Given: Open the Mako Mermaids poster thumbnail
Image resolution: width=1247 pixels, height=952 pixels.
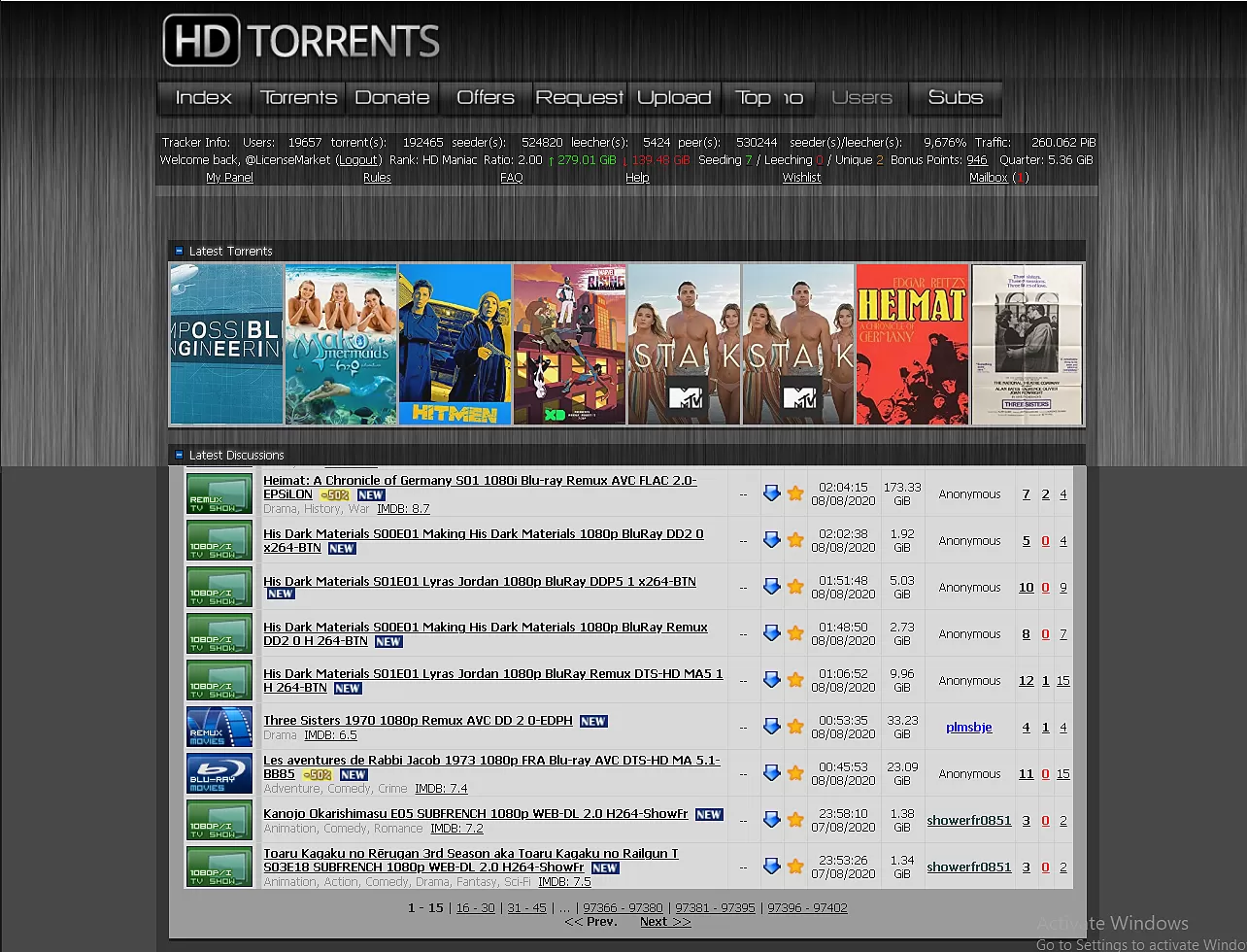Looking at the screenshot, I should [x=341, y=344].
